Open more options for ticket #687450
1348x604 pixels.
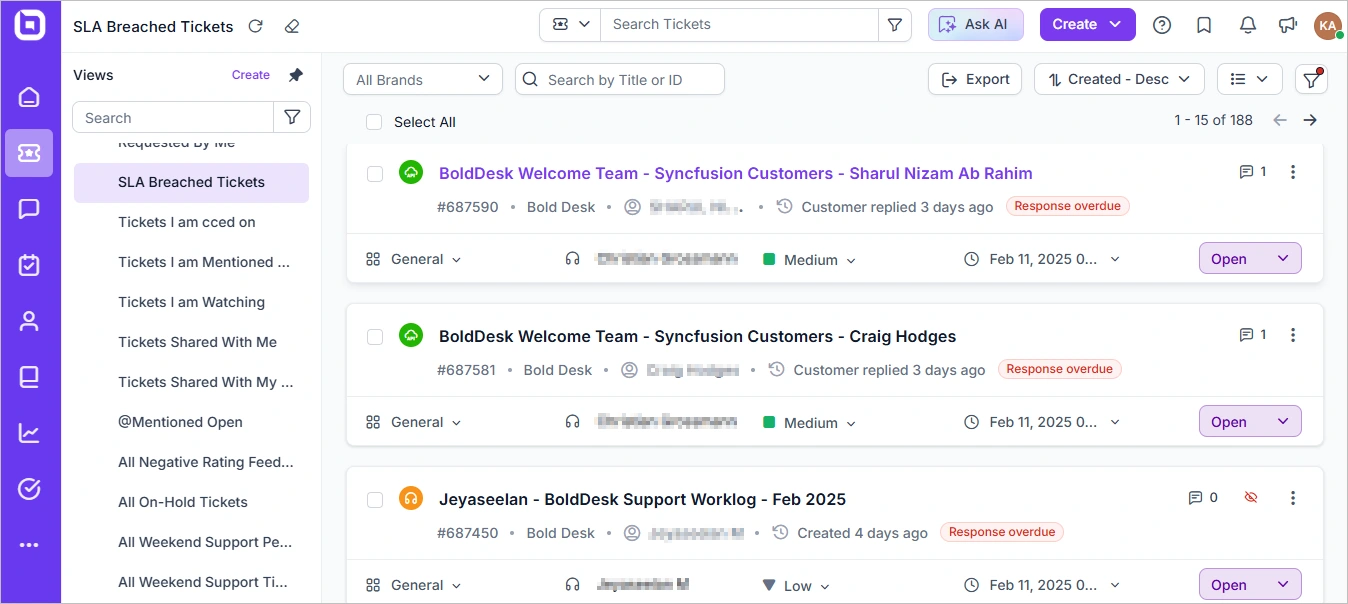(1293, 498)
